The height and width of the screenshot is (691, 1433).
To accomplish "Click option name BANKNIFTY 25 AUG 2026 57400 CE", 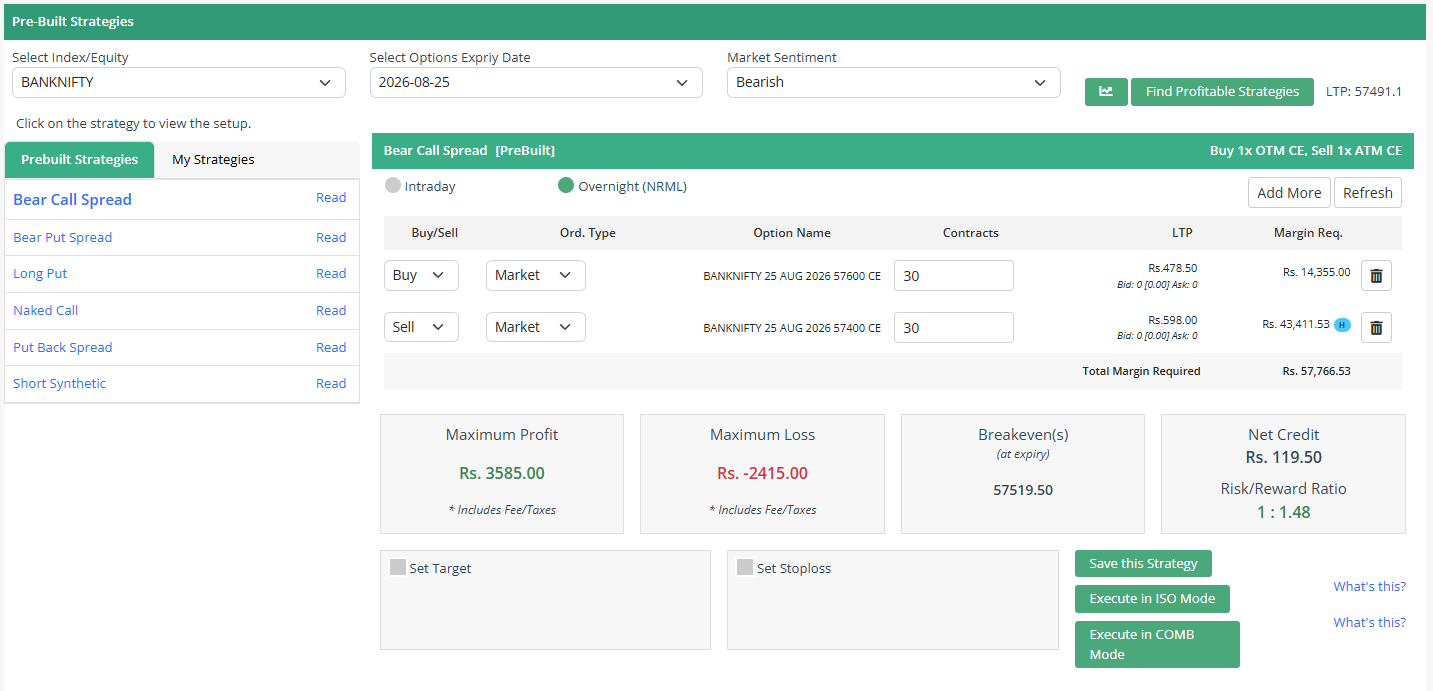I will pyautogui.click(x=792, y=328).
